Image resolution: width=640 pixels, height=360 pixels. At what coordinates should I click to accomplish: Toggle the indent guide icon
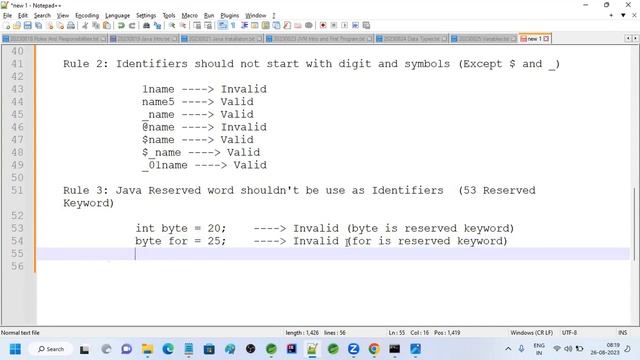[x=244, y=25]
